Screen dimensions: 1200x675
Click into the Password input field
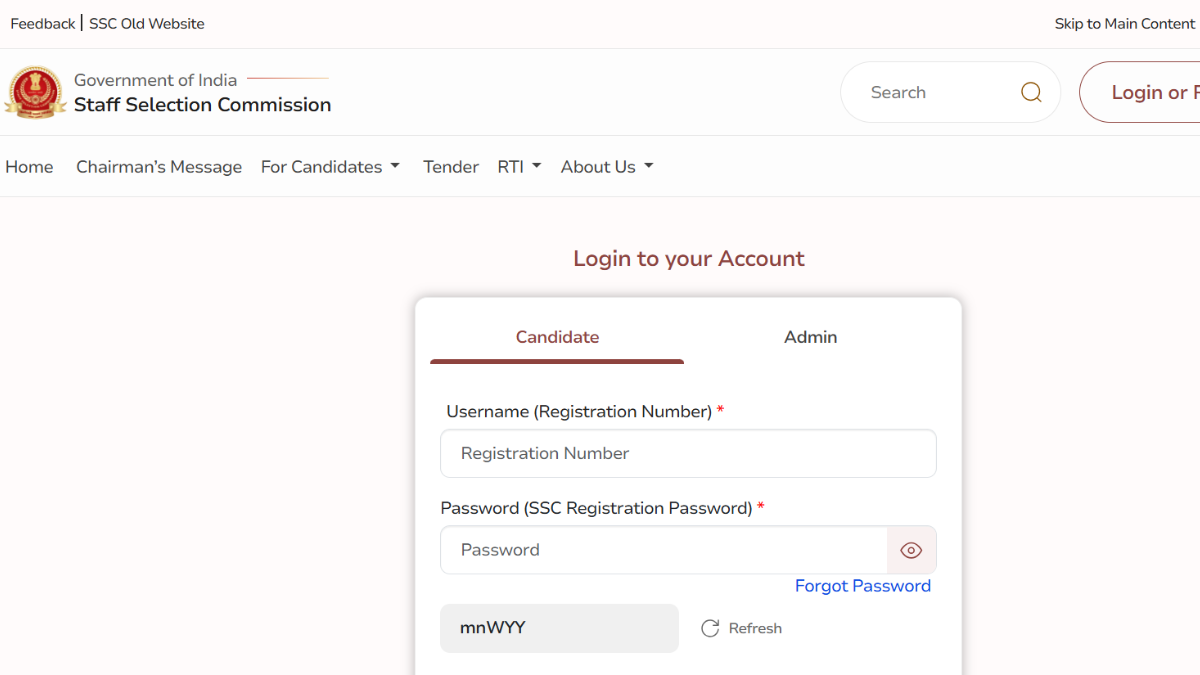[x=663, y=550]
